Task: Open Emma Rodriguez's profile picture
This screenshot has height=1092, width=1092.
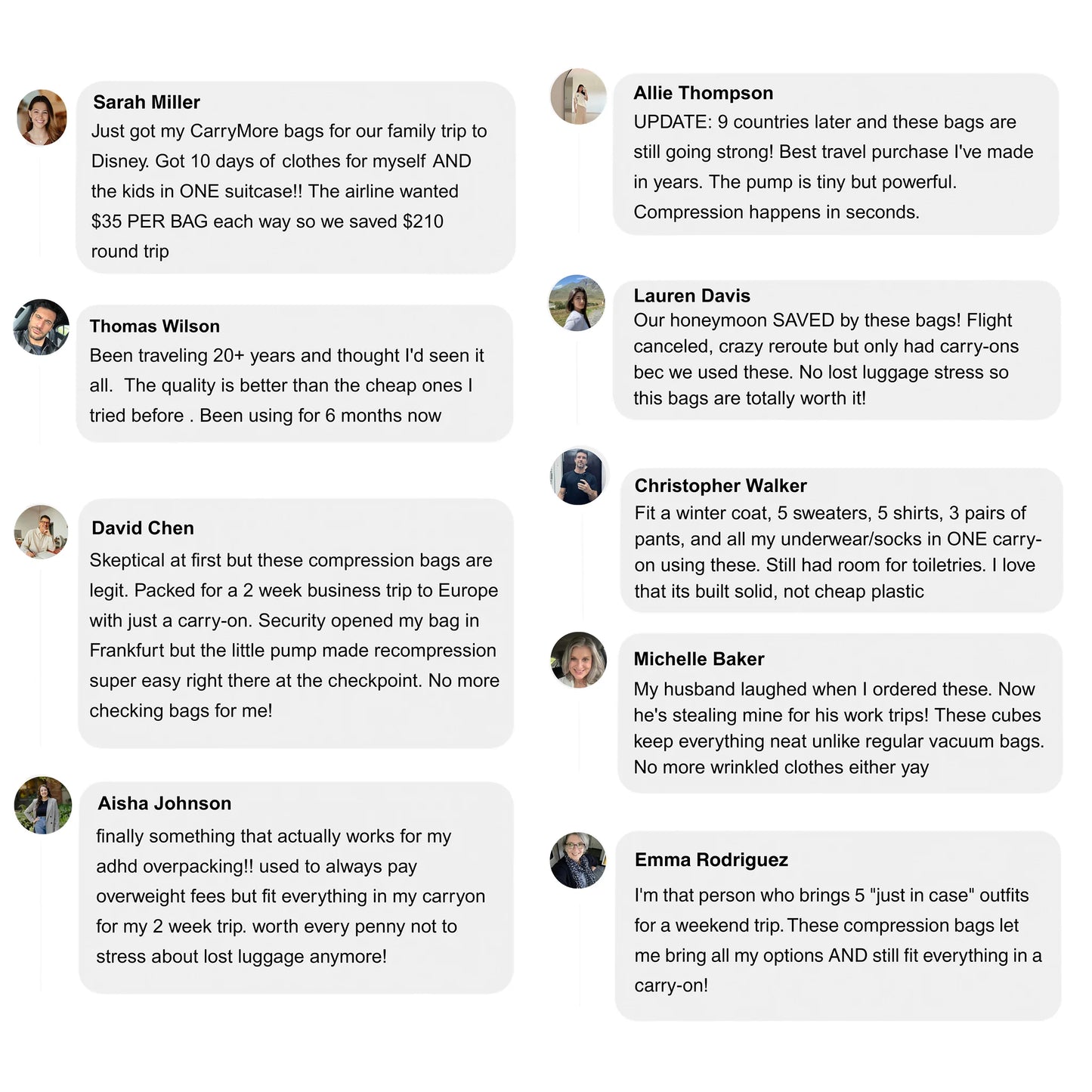Action: pyautogui.click(x=578, y=861)
